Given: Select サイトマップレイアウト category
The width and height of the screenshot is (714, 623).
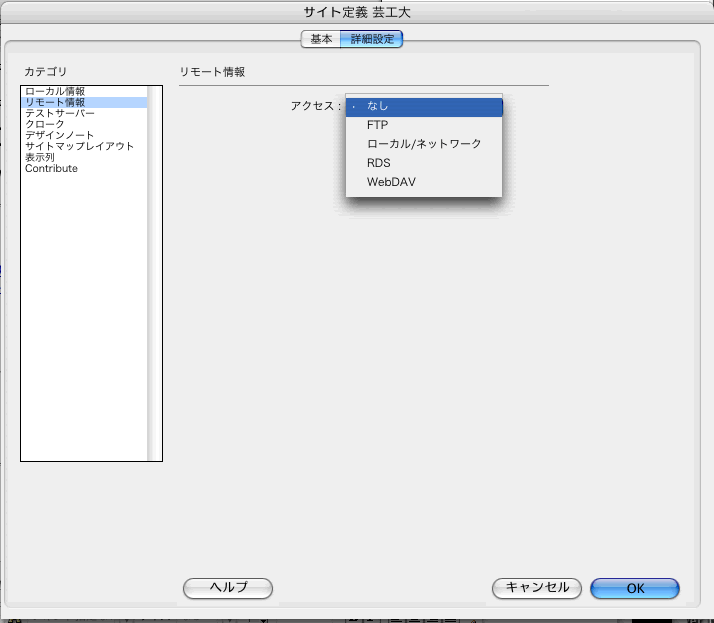Looking at the screenshot, I should 84,146.
